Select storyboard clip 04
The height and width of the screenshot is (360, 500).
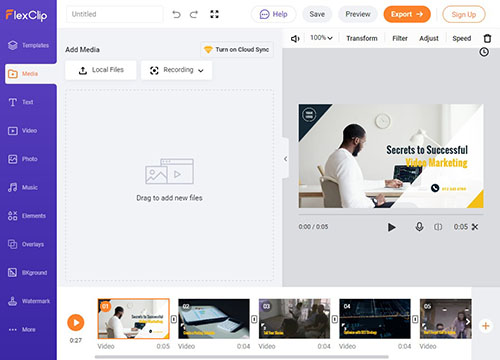click(x=375, y=319)
